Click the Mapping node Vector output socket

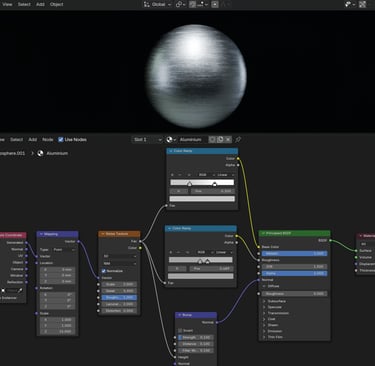(x=78, y=241)
